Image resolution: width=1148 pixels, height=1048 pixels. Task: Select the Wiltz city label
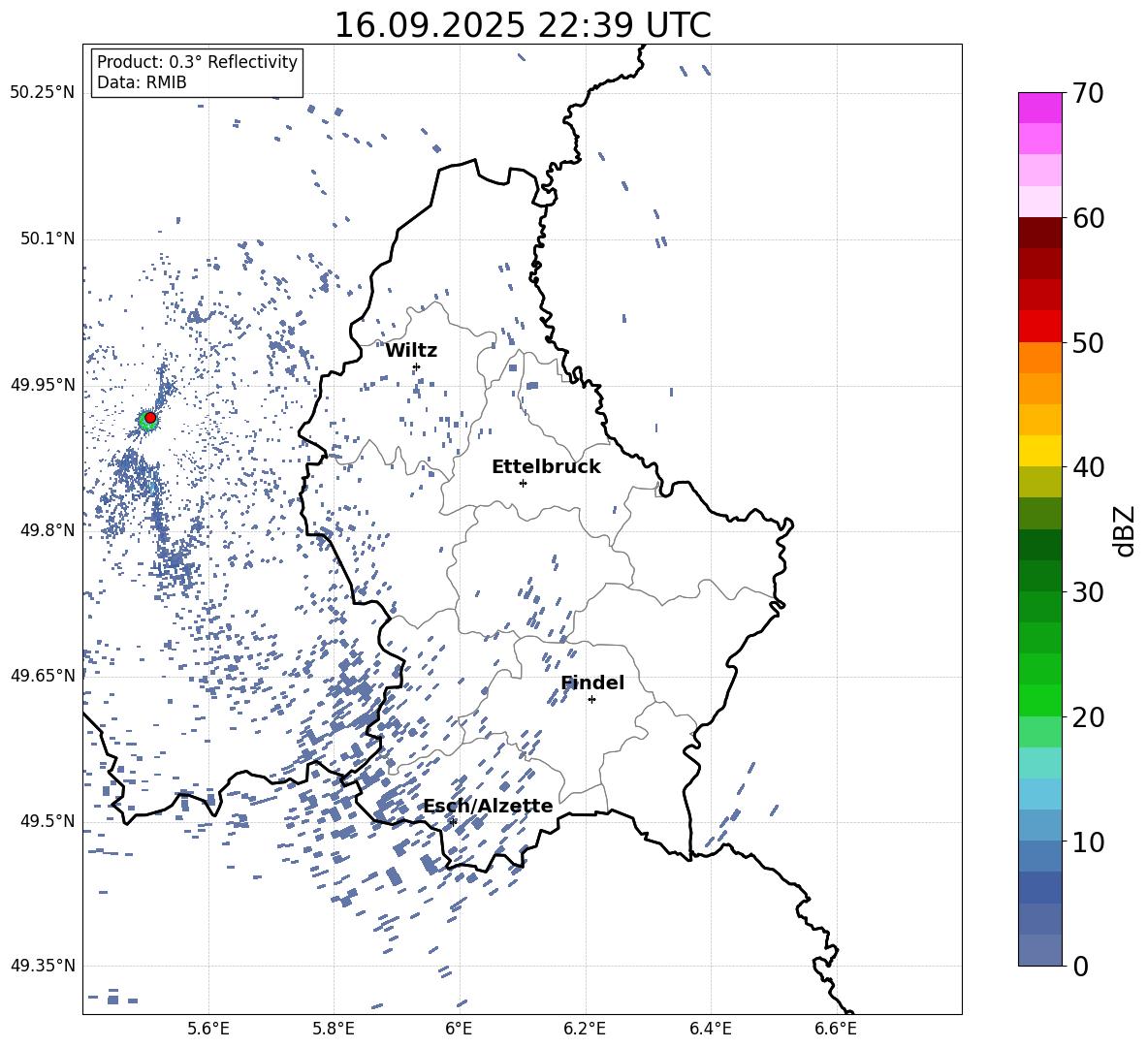pyautogui.click(x=411, y=351)
